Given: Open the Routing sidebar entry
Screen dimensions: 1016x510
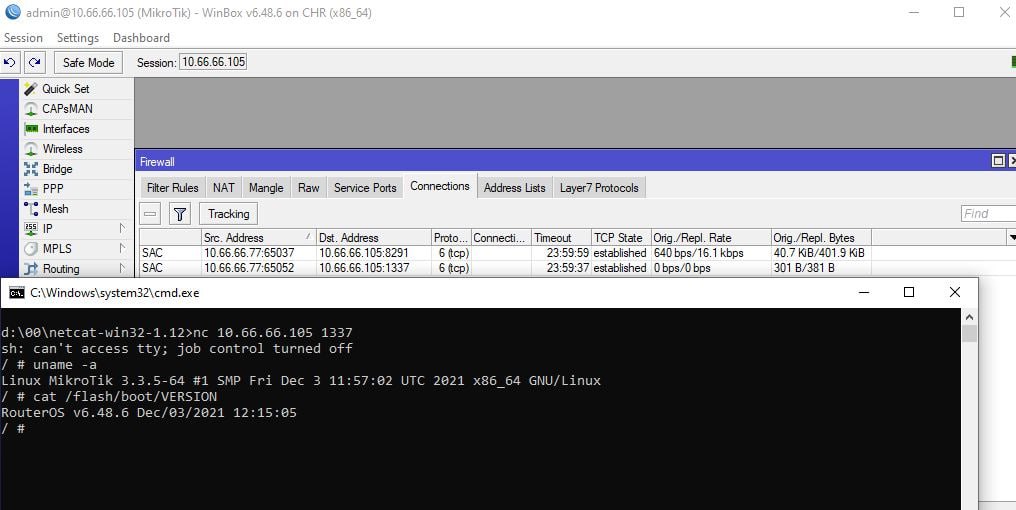Looking at the screenshot, I should (x=61, y=269).
